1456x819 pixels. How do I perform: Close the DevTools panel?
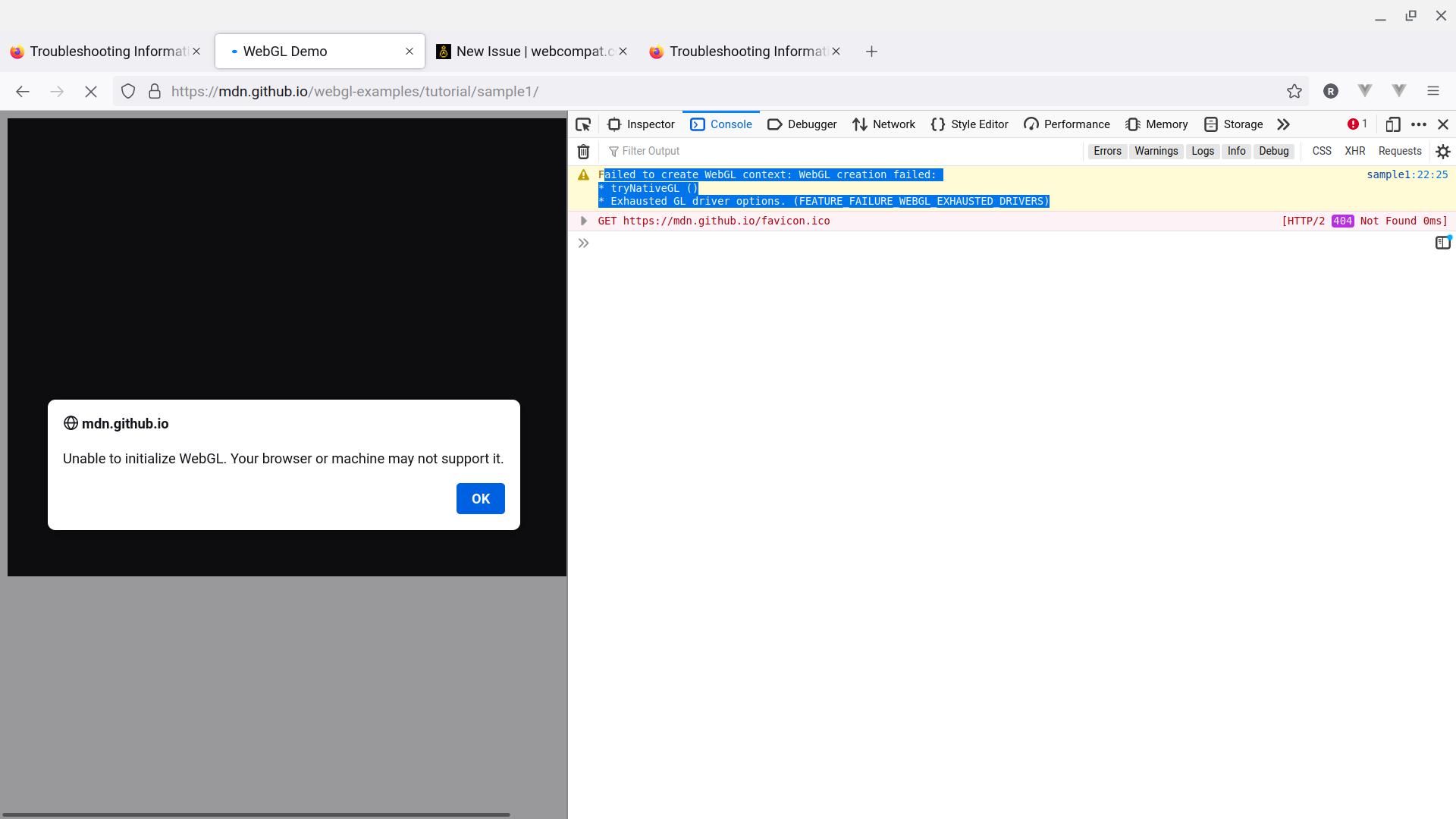[1443, 124]
